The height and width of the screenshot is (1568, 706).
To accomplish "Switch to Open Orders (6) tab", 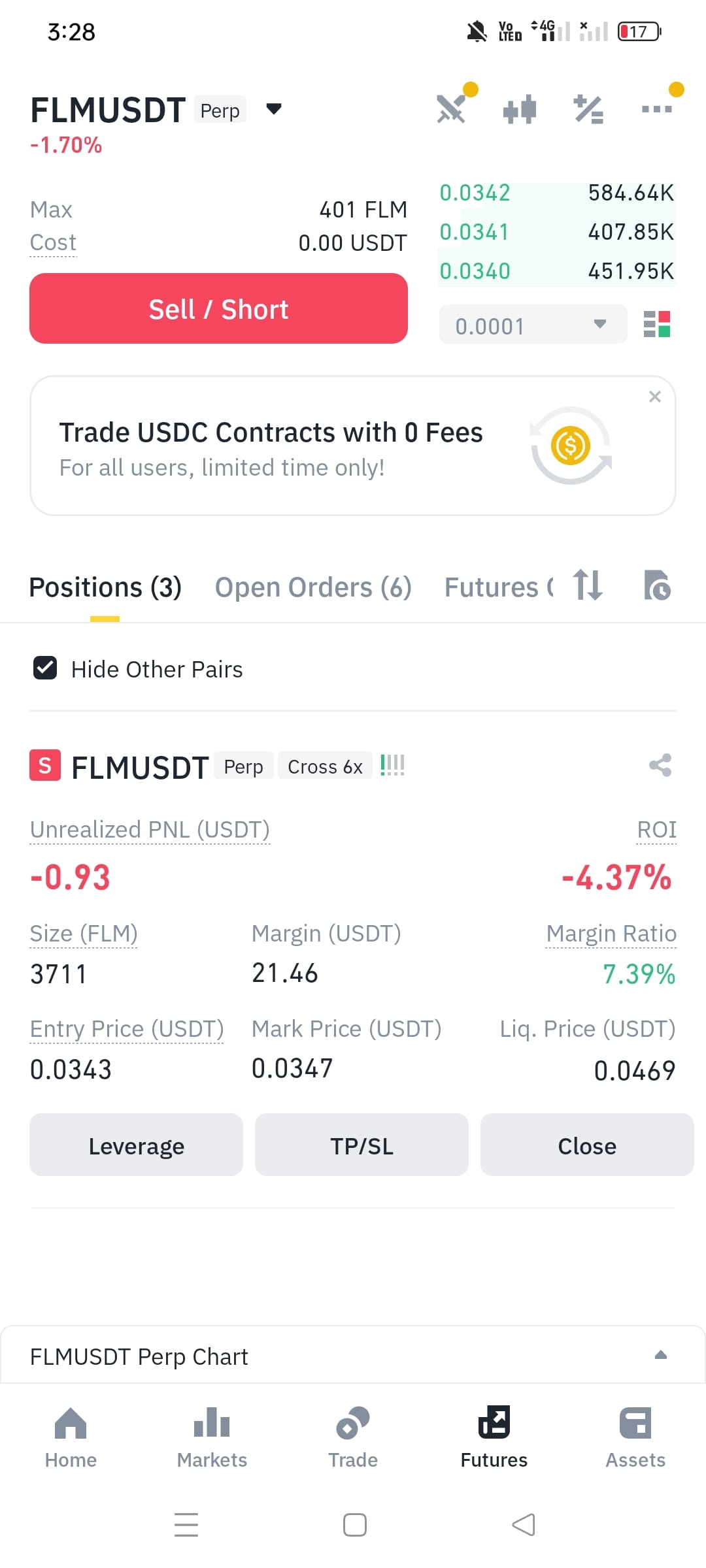I will [x=313, y=587].
